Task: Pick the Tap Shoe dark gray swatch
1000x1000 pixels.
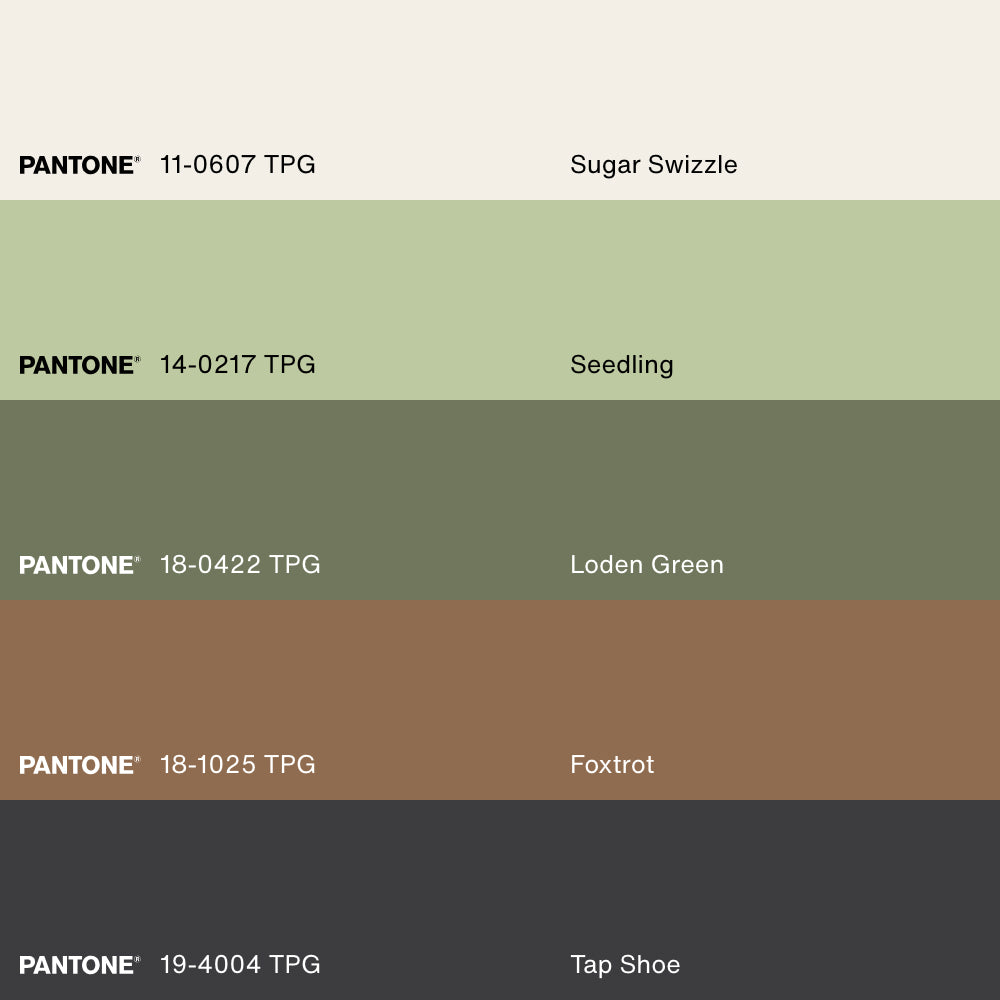Action: [x=500, y=900]
